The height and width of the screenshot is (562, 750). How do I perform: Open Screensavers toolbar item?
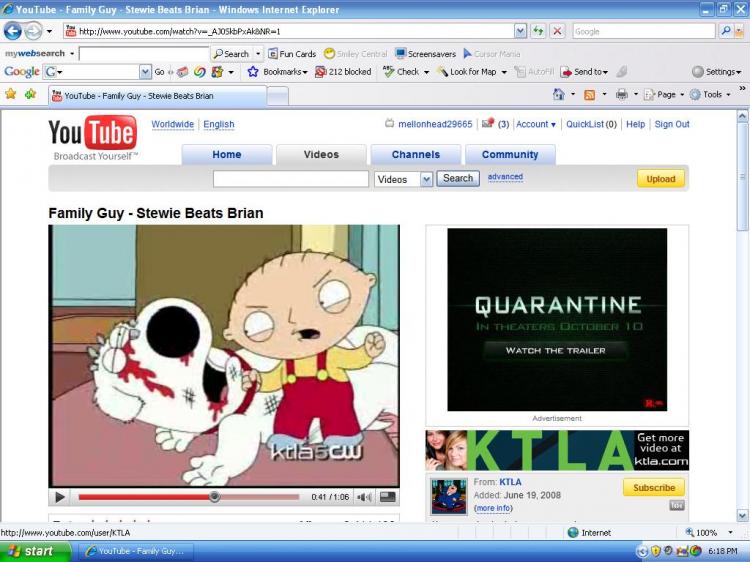[x=426, y=54]
